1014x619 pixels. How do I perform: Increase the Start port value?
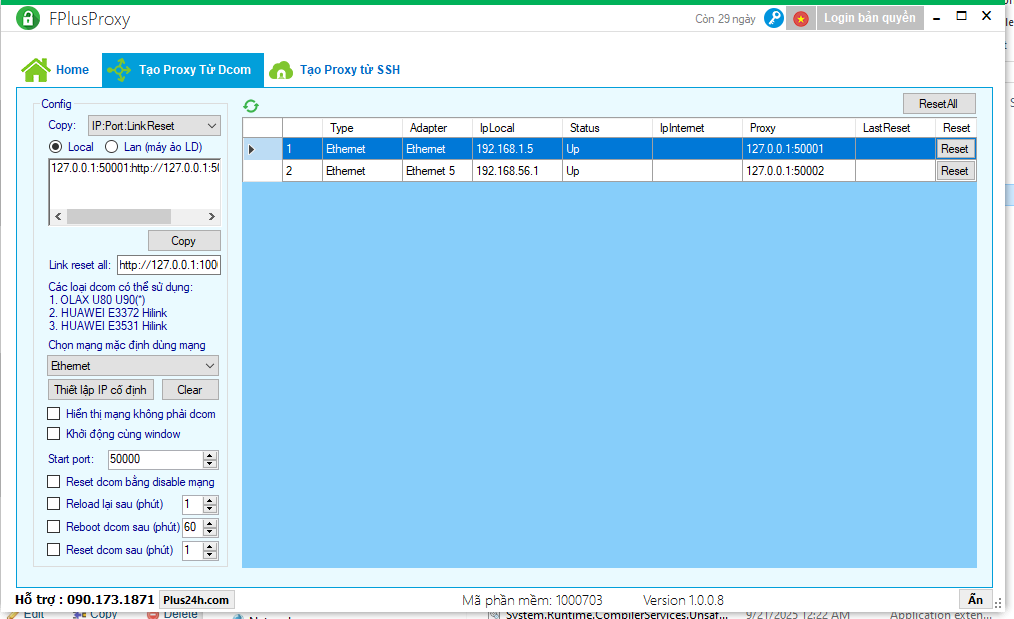point(210,455)
